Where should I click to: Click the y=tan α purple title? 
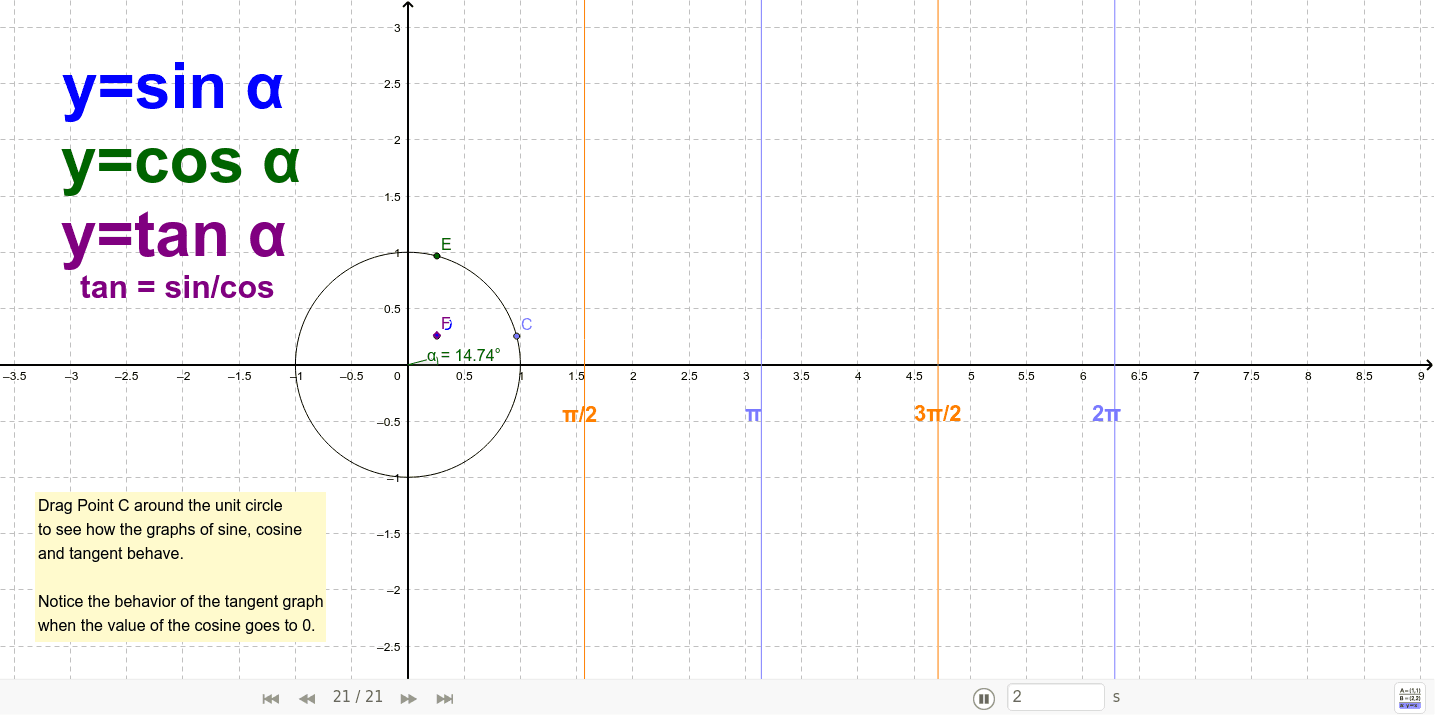pos(174,237)
